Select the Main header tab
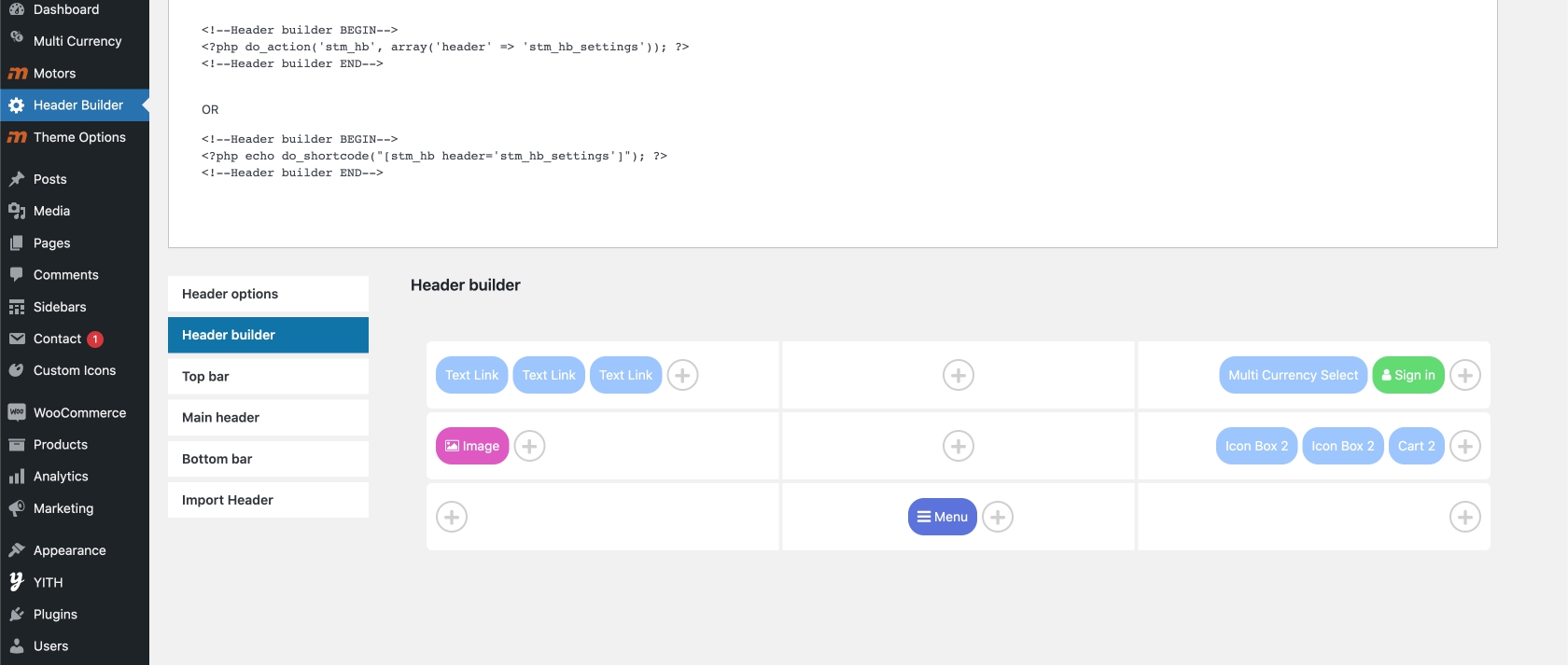This screenshot has width=1568, height=665. pyautogui.click(x=268, y=417)
